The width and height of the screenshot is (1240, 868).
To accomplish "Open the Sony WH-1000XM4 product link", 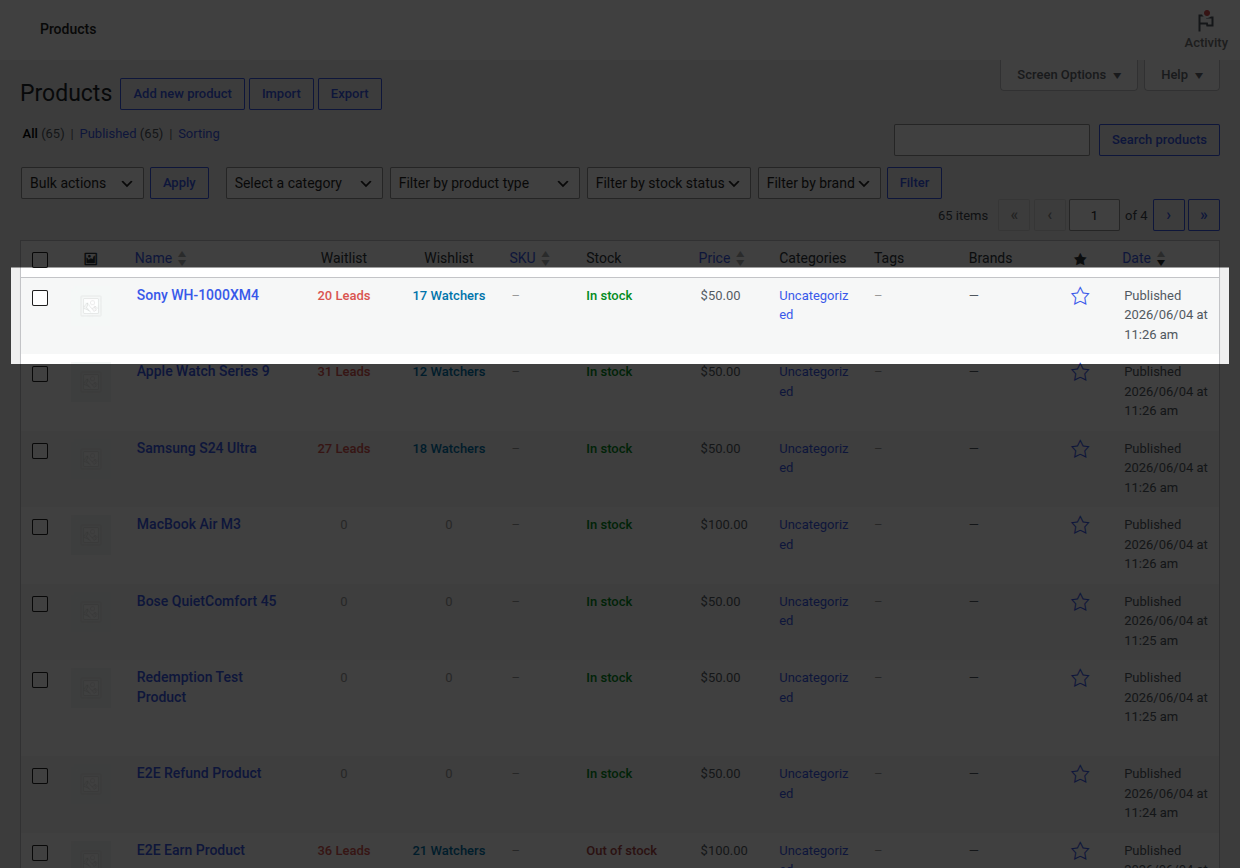I will pos(198,295).
